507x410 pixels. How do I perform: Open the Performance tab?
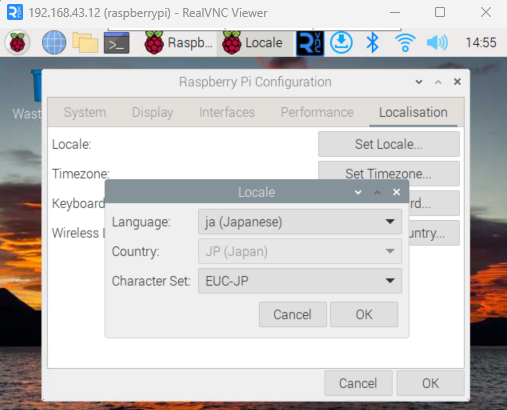pyautogui.click(x=317, y=112)
